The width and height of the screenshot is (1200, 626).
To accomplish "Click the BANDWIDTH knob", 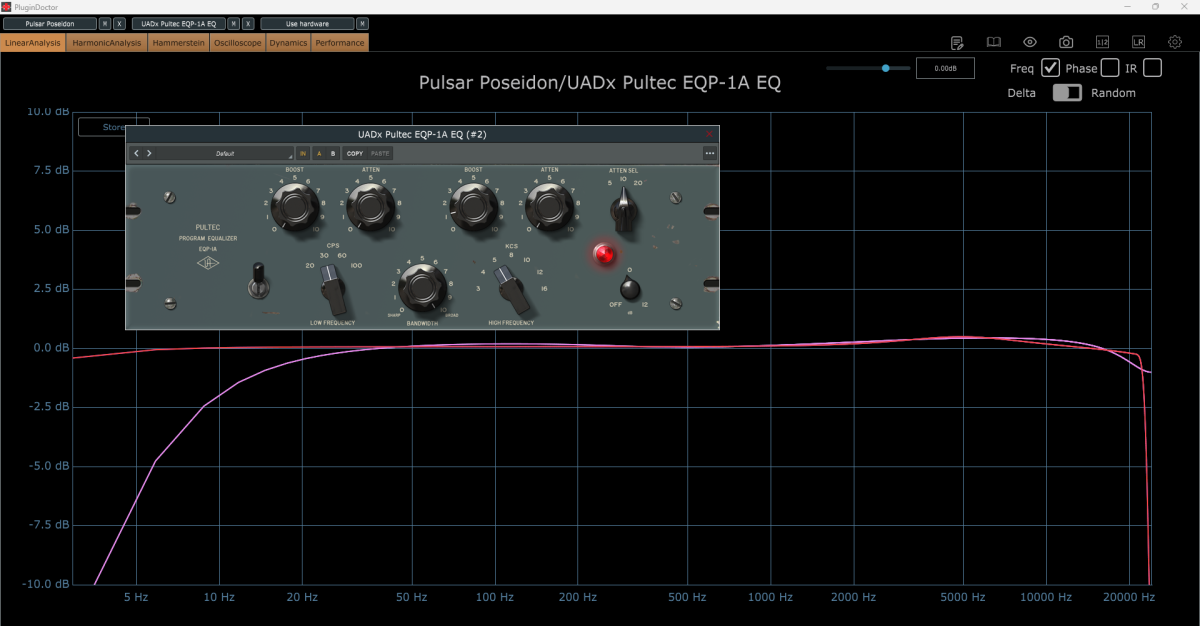I will (421, 287).
